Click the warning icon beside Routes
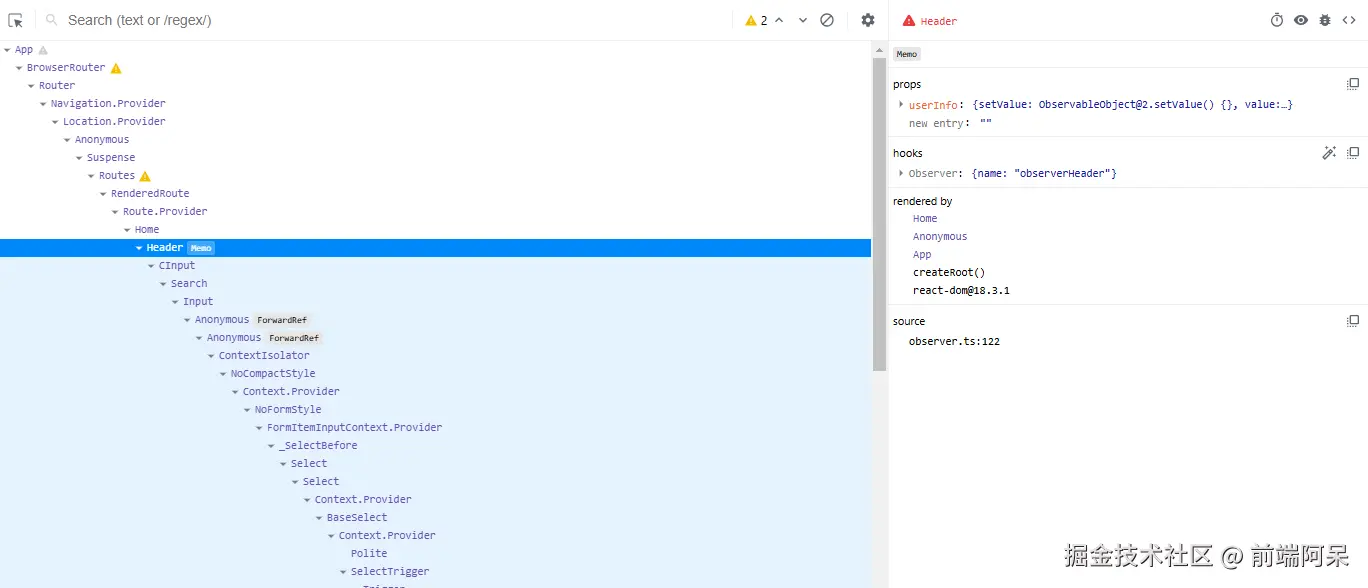Screen dimensions: 1368x588 pyautogui.click(x=145, y=176)
